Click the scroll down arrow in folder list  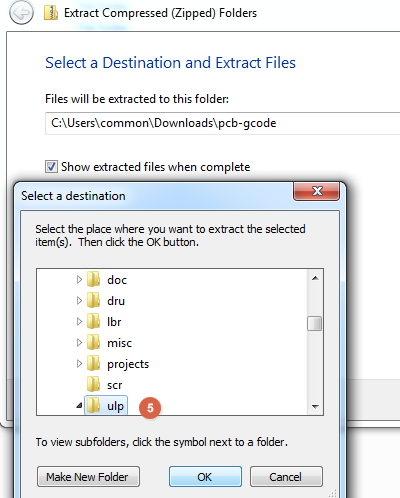[x=315, y=406]
